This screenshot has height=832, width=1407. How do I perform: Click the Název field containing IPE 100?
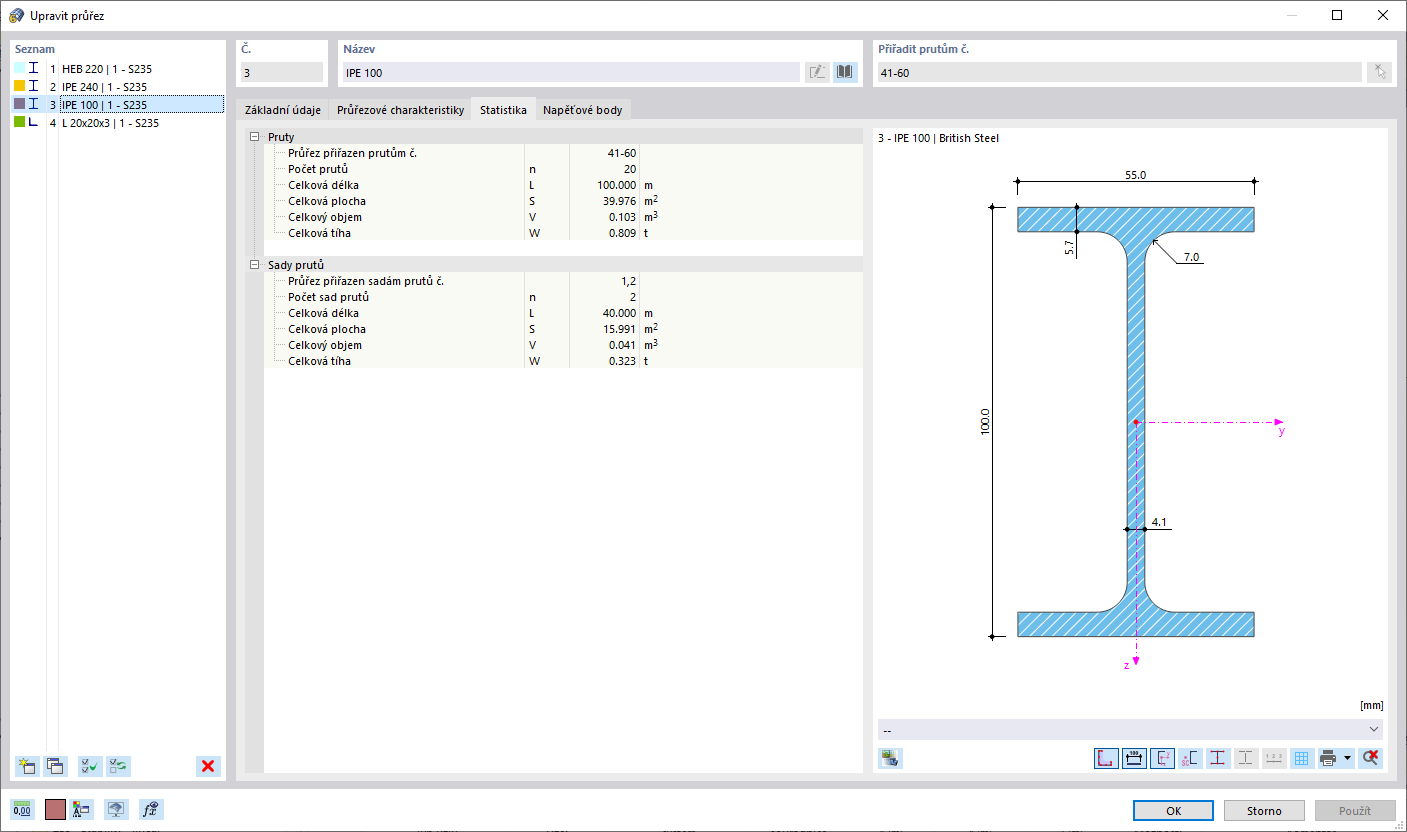pyautogui.click(x=571, y=72)
